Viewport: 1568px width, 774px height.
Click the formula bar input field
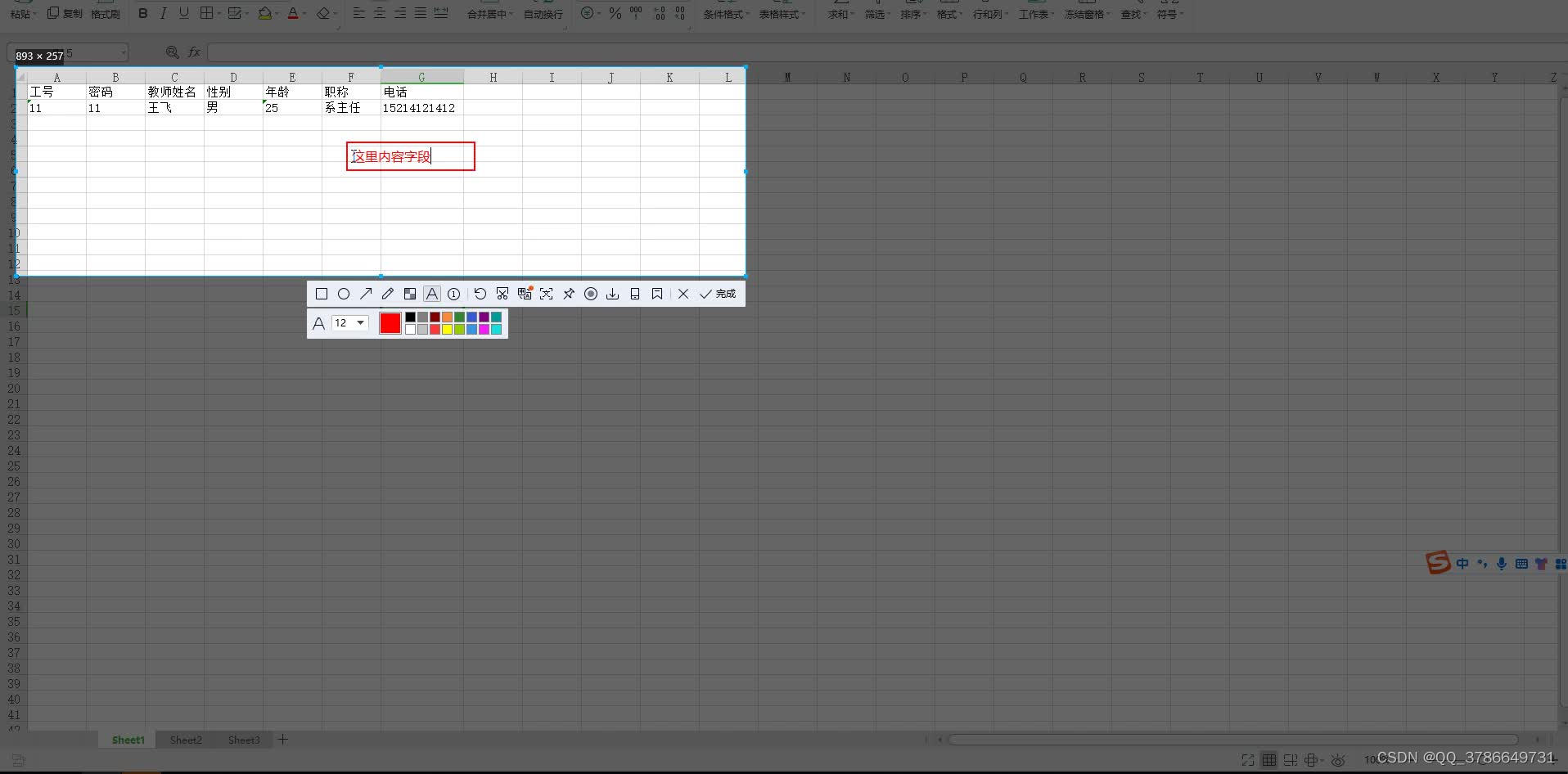pos(887,52)
